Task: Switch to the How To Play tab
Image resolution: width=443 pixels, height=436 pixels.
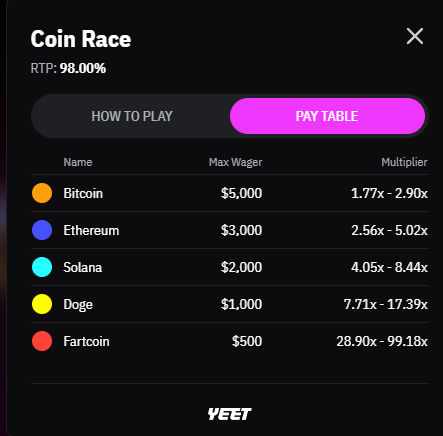Action: (x=132, y=116)
